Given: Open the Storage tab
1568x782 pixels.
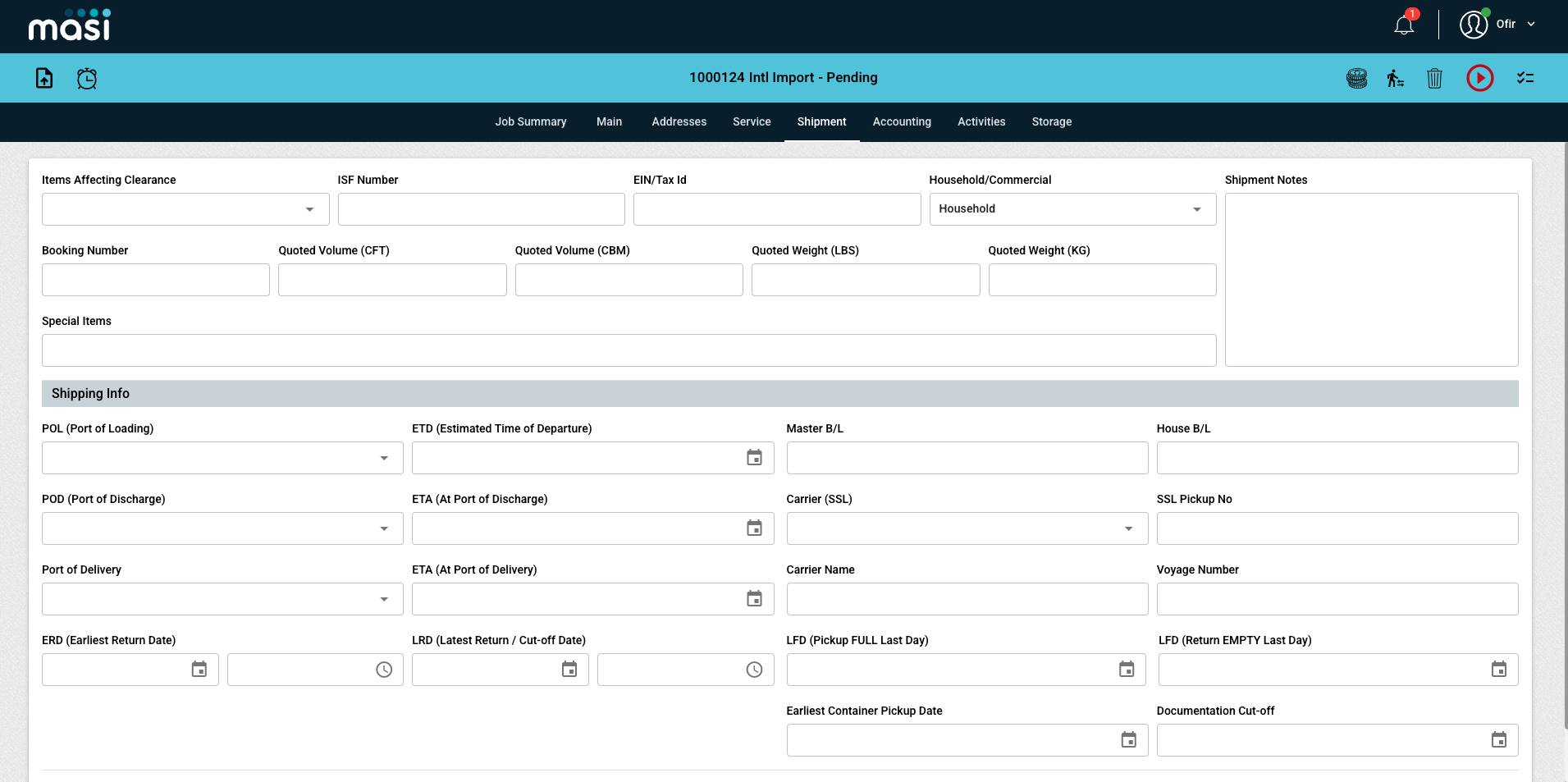Looking at the screenshot, I should (1051, 121).
